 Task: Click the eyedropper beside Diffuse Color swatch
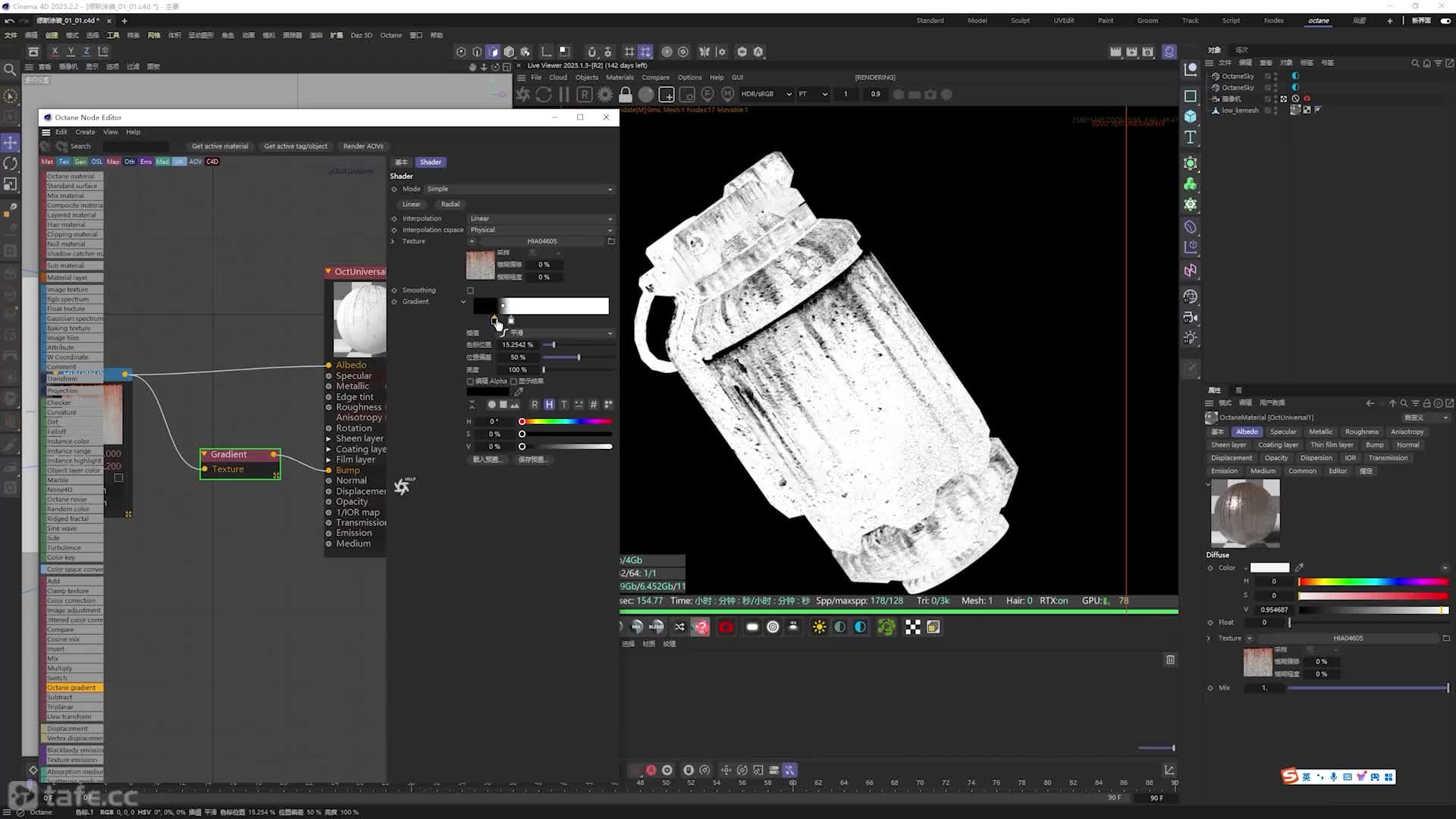1299,567
